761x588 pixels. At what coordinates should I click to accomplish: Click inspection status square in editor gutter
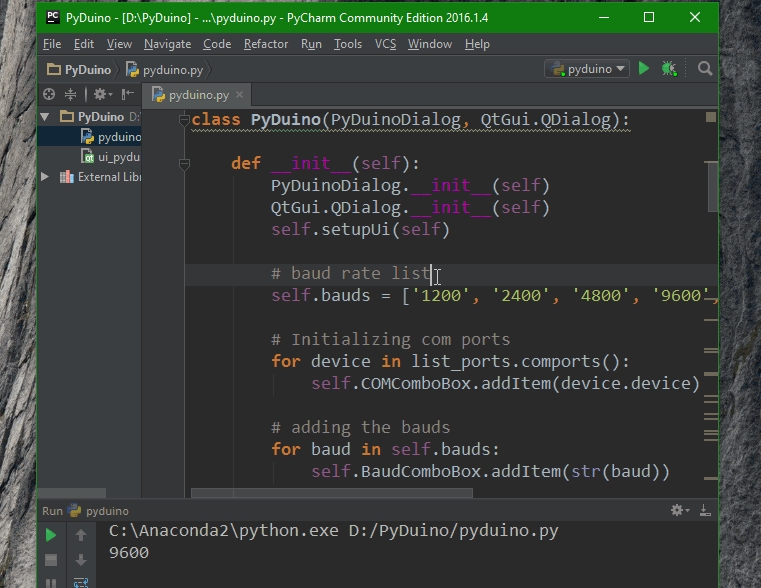(711, 117)
